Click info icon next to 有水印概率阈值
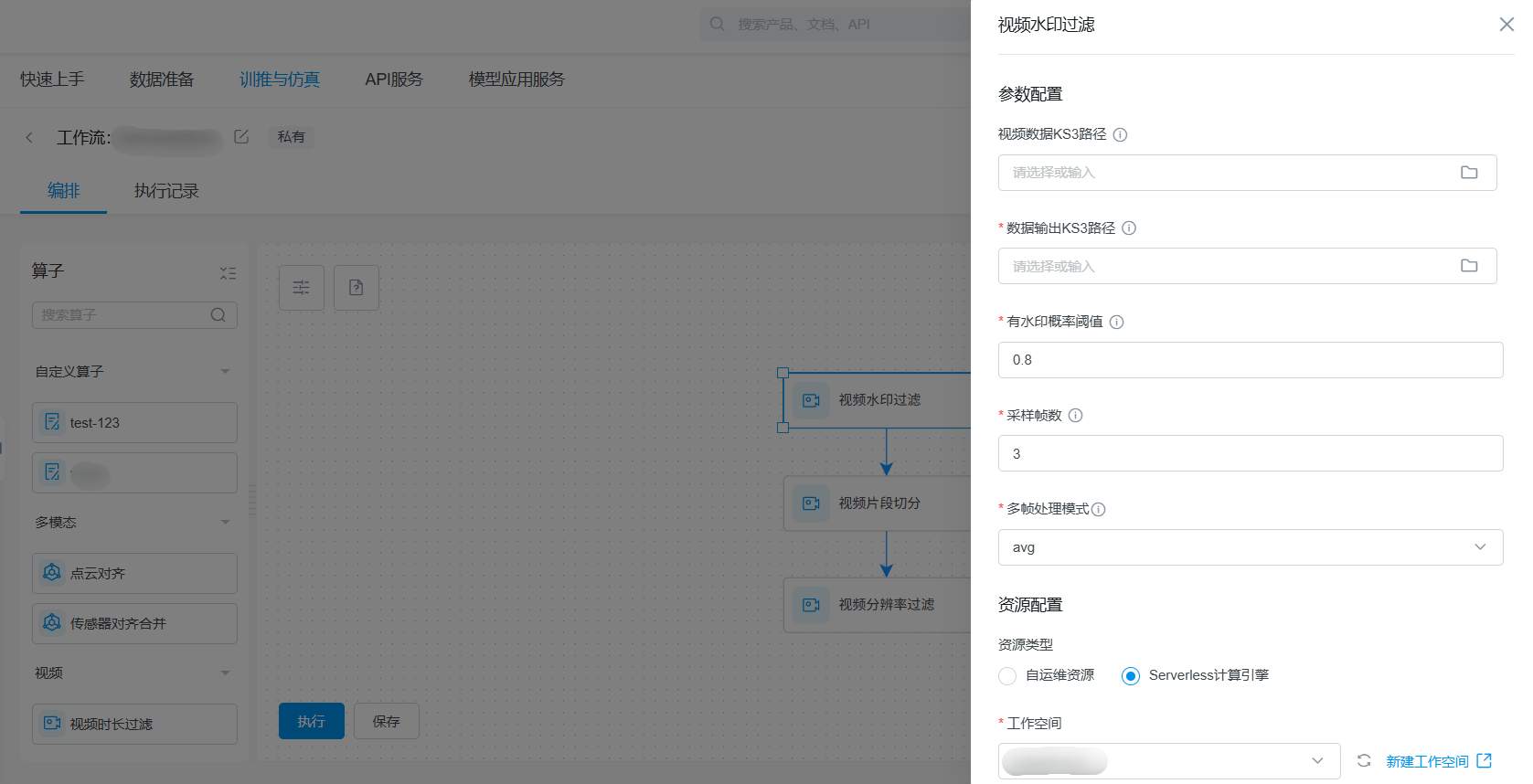1533x784 pixels. click(1116, 322)
